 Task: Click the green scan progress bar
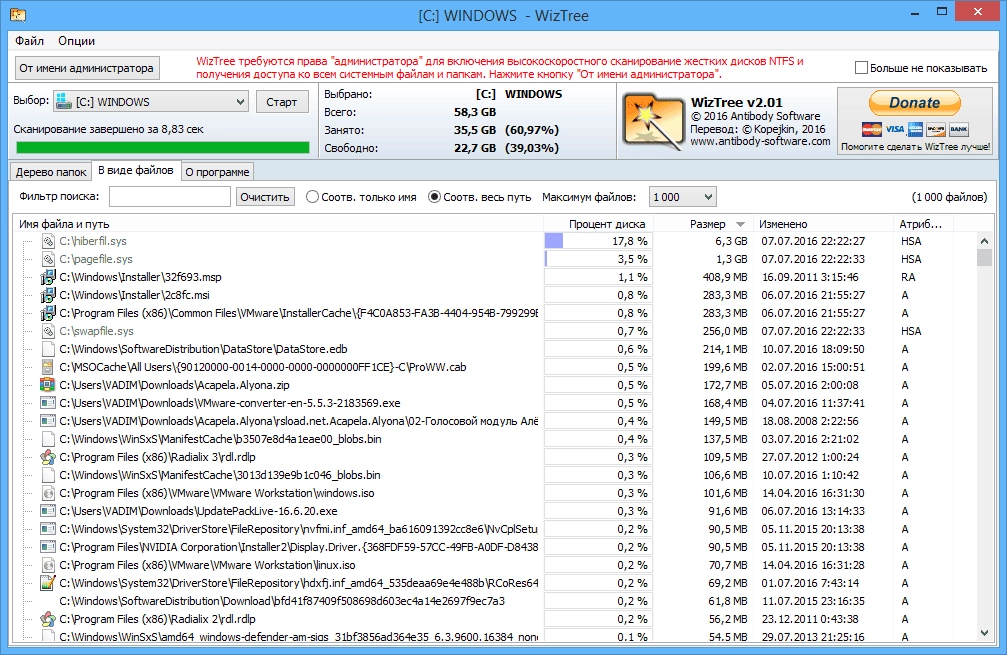[162, 148]
